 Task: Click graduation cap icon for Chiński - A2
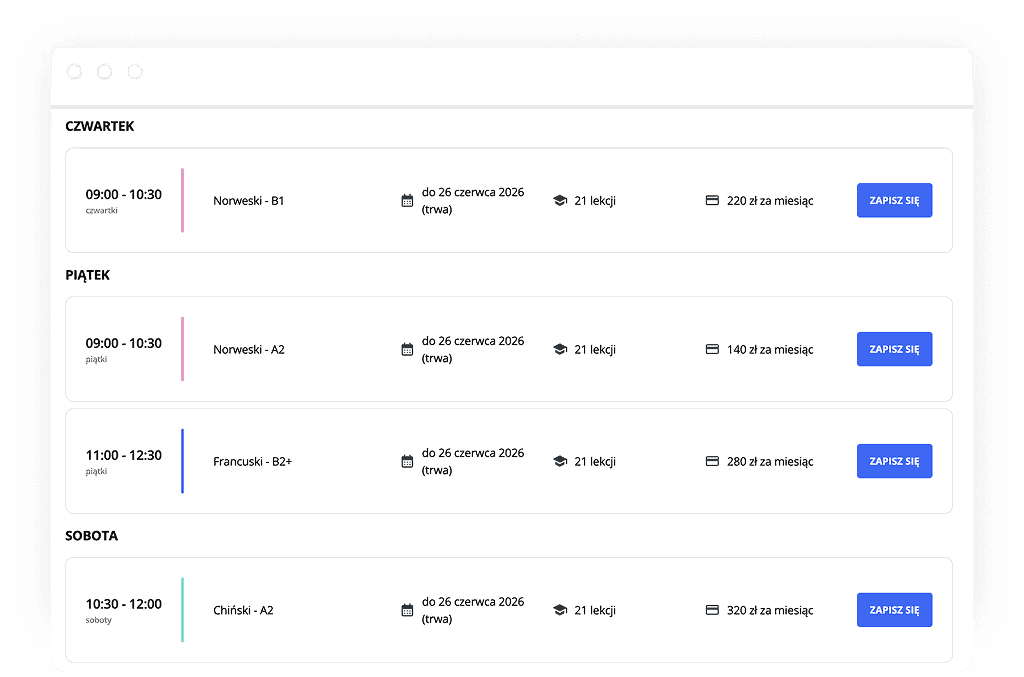[x=560, y=610]
